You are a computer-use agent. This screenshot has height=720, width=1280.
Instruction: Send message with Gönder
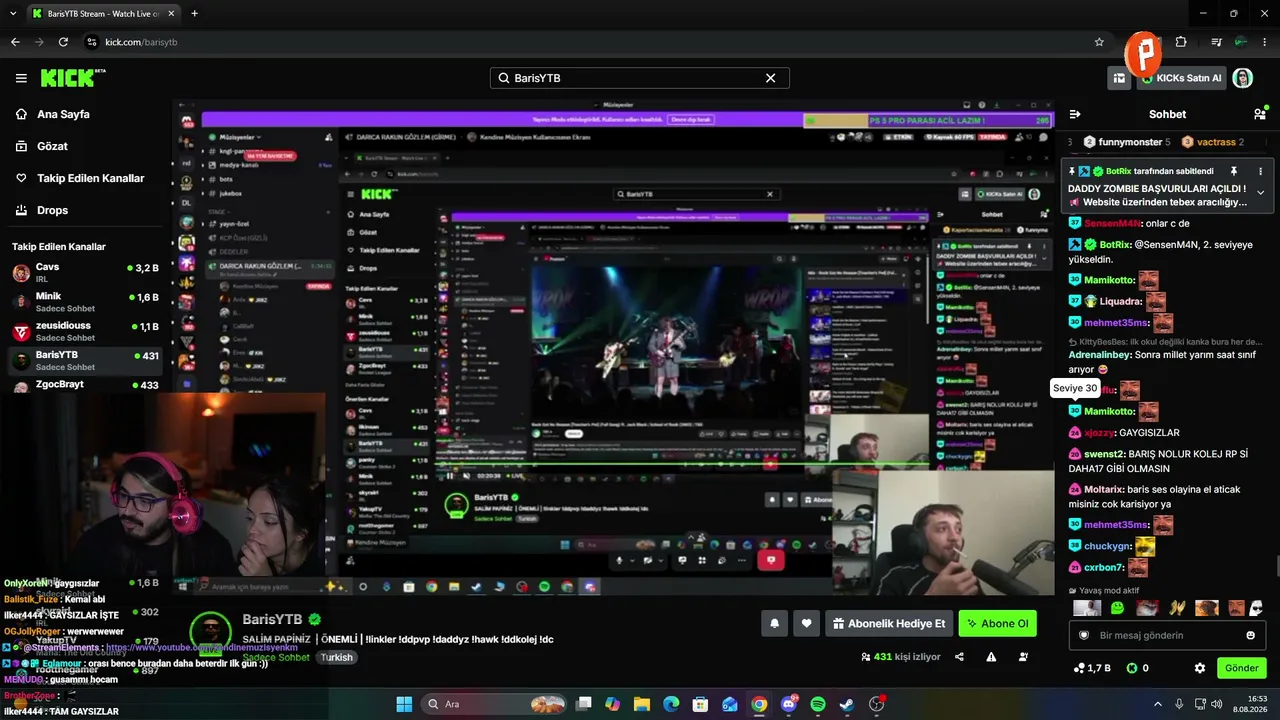tap(1241, 668)
